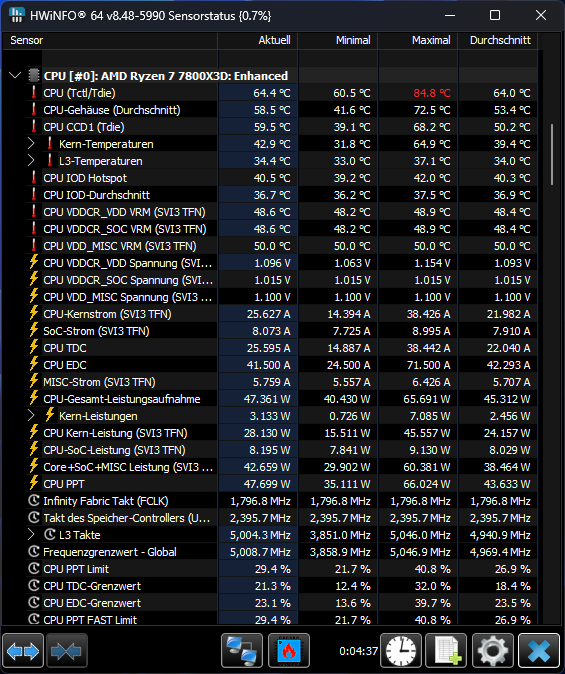Image resolution: width=565 pixels, height=674 pixels.
Task: Click thermometer icon of CPU IOD Hotspot
Action: click(x=34, y=178)
